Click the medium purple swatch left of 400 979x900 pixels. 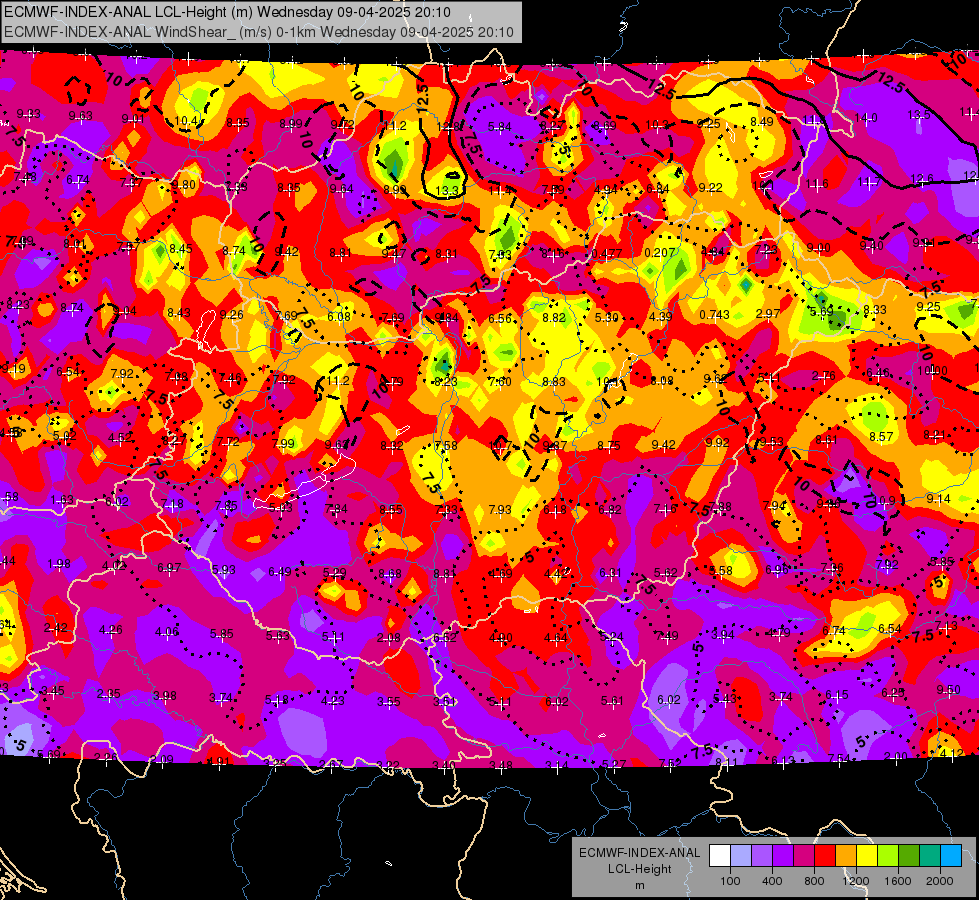coord(762,856)
